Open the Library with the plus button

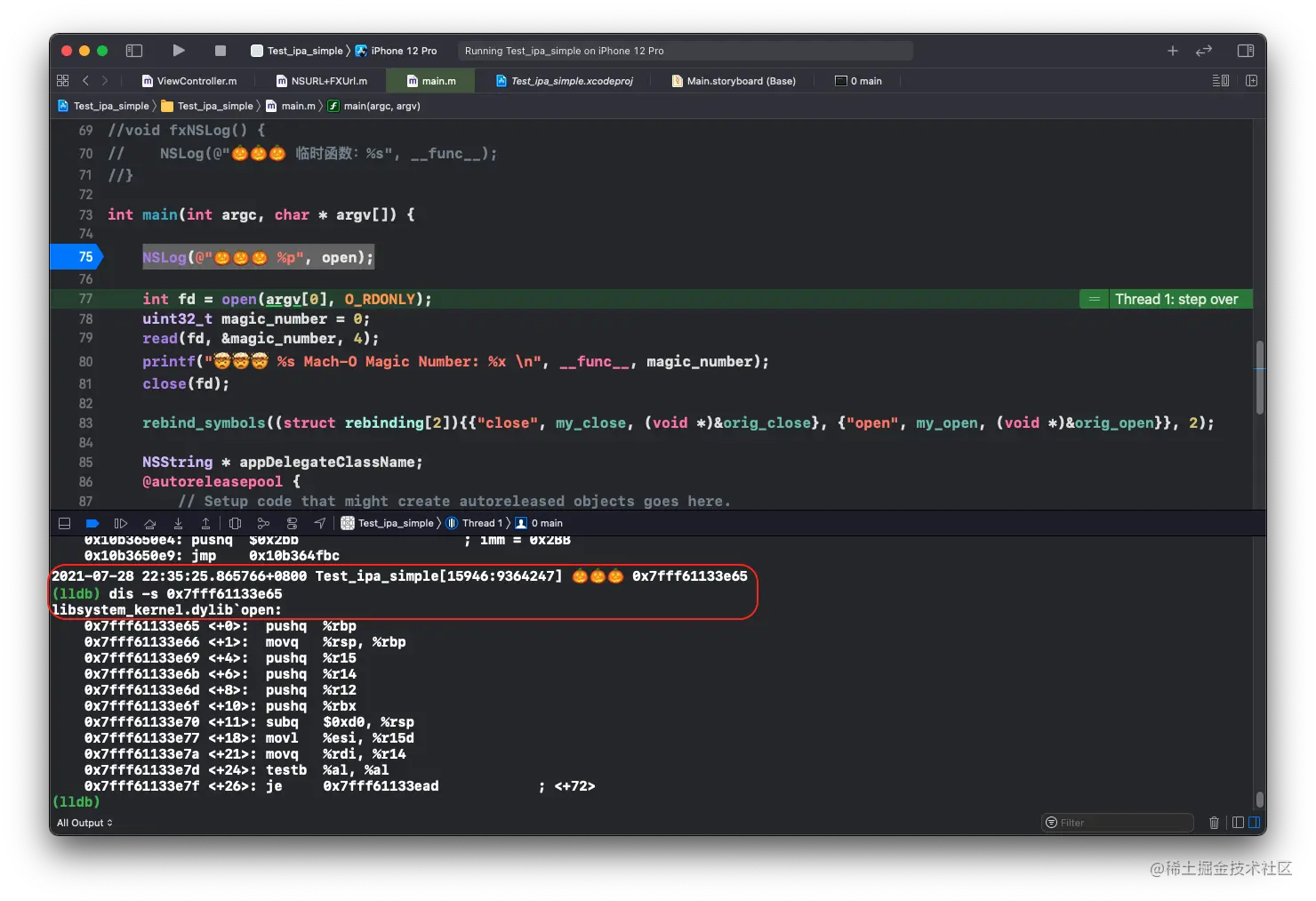(1173, 51)
